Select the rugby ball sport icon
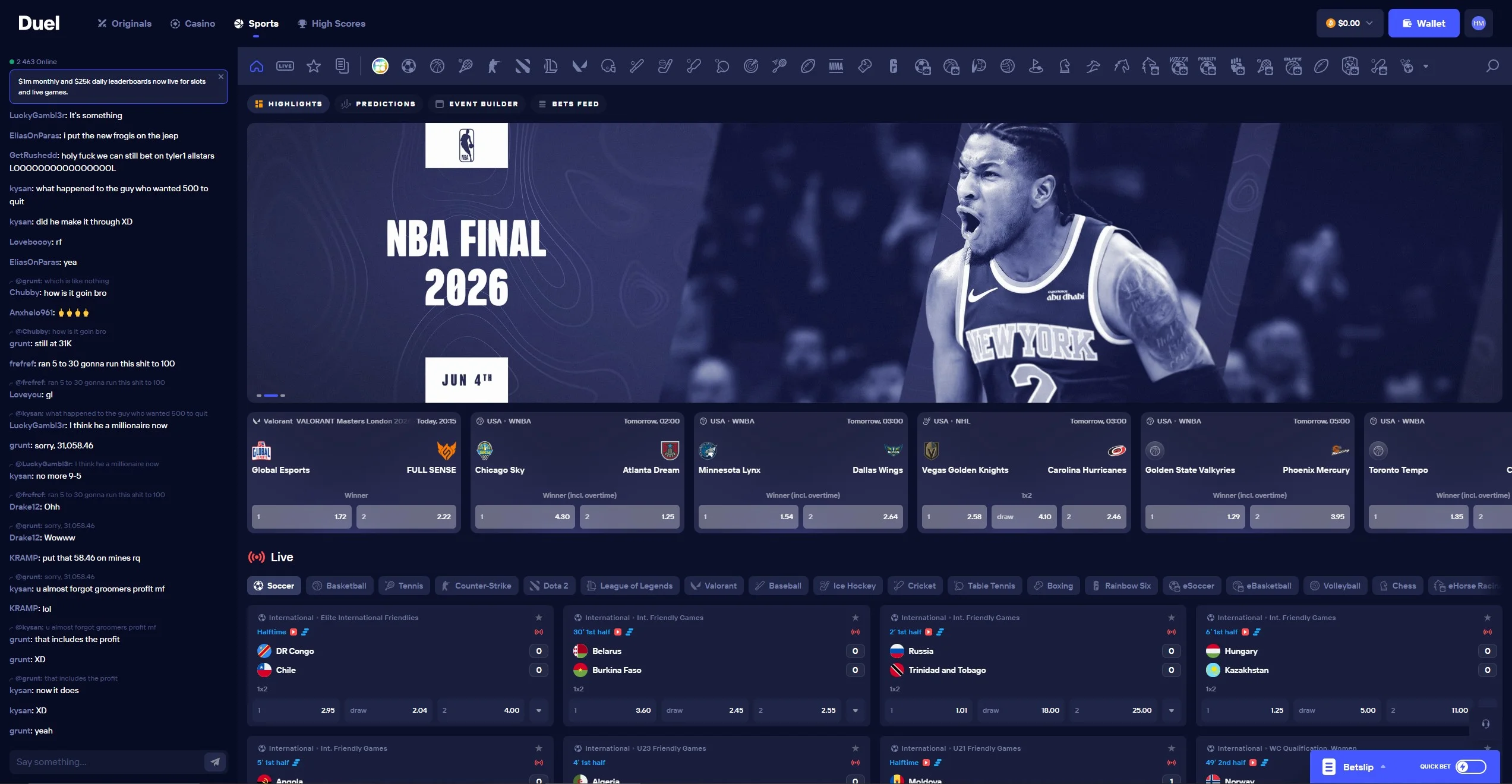Image resolution: width=1512 pixels, height=784 pixels. 808,66
